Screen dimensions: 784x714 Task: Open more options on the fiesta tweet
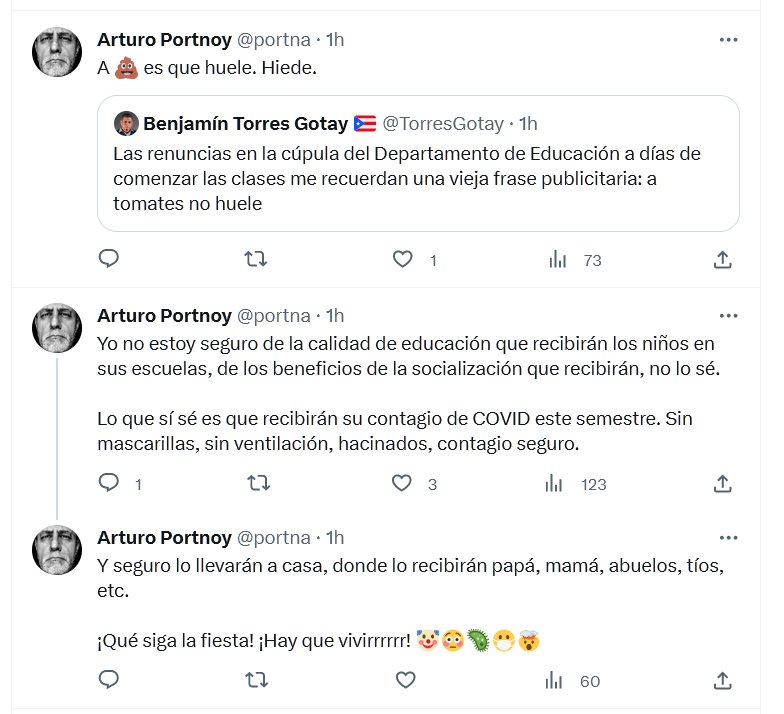tap(729, 537)
